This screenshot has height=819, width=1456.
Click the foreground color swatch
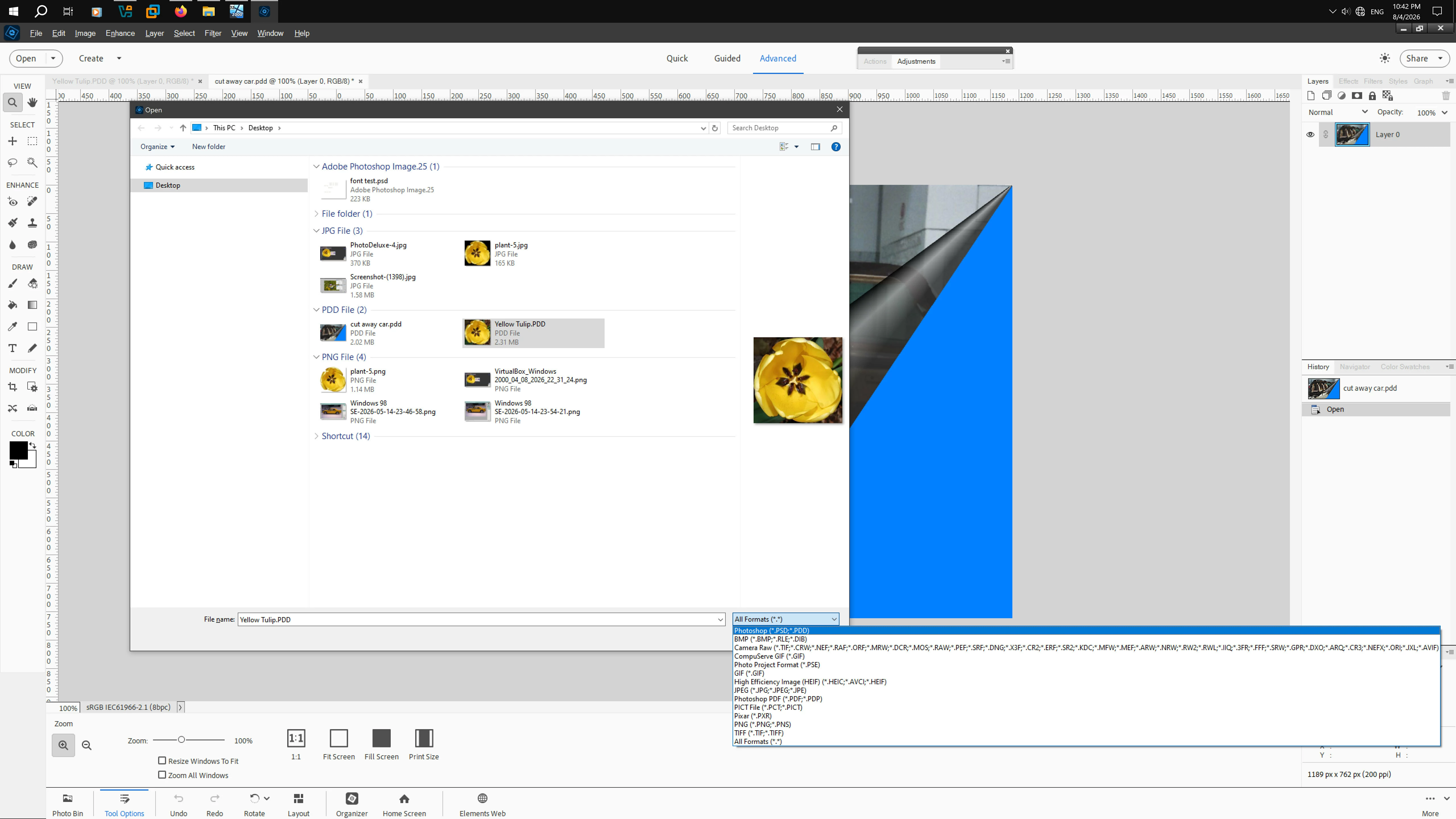click(18, 450)
